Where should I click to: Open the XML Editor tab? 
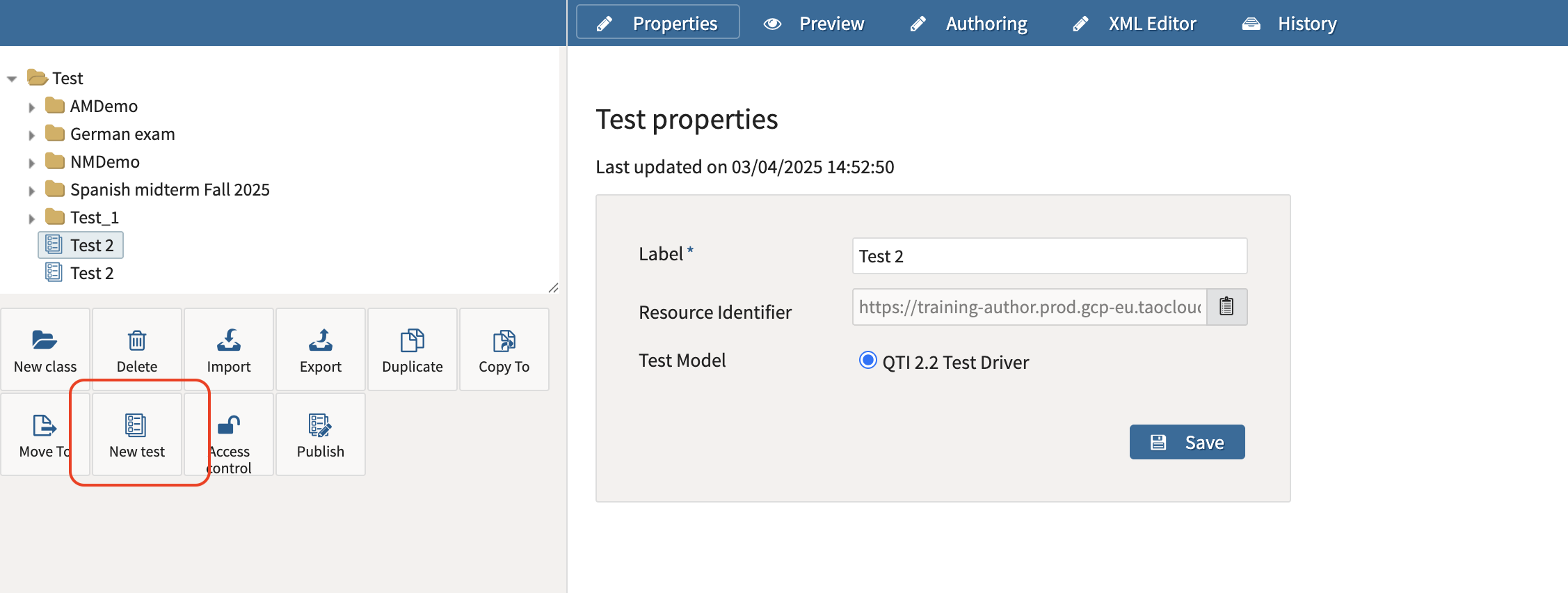click(1135, 23)
